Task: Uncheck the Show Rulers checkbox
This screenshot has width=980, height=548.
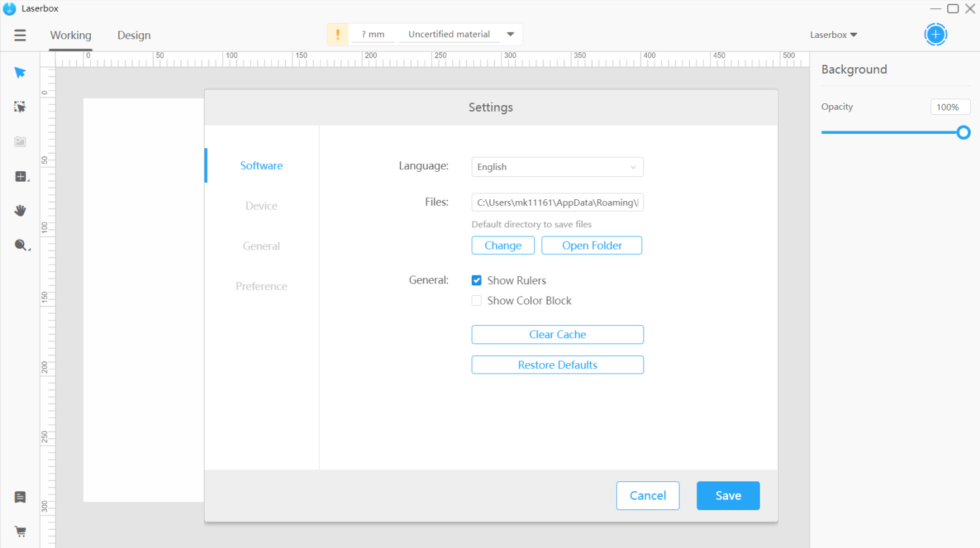Action: tap(476, 281)
